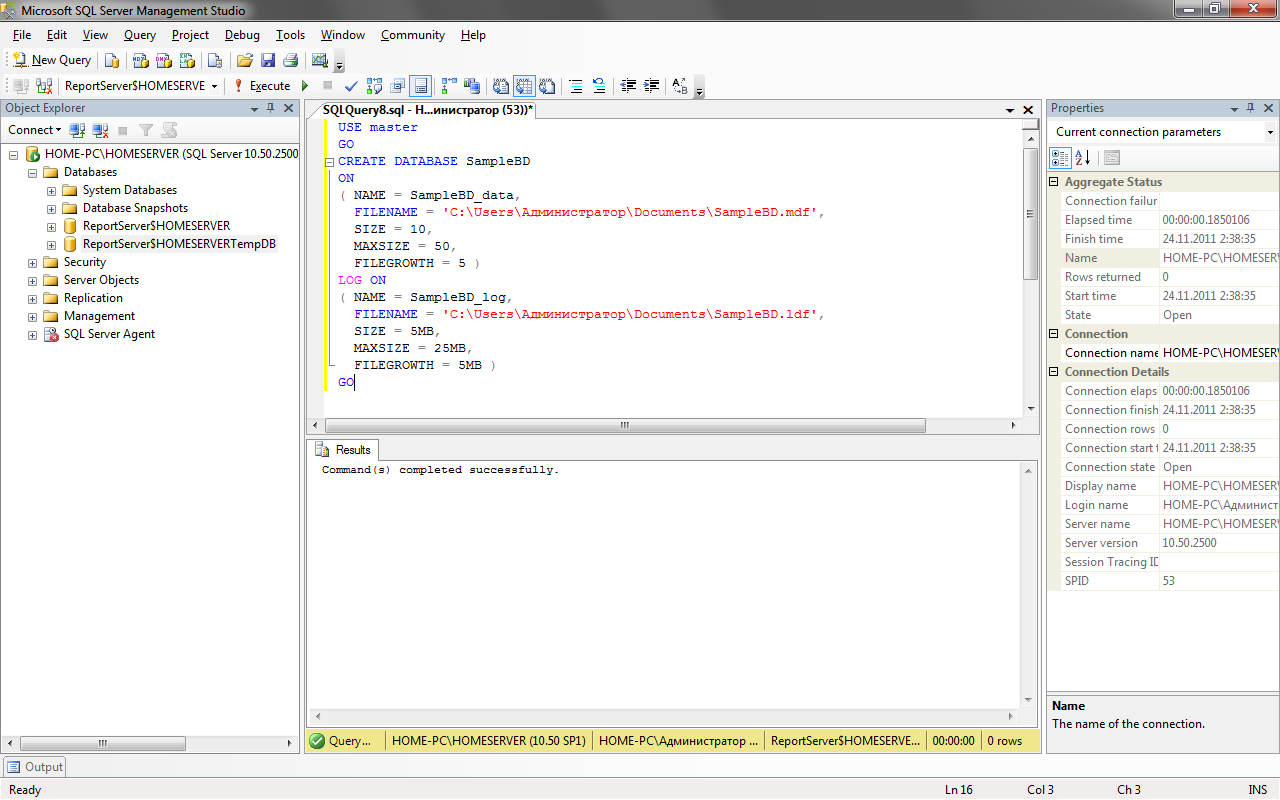This screenshot has width=1280, height=800.
Task: Click the Filter funnel icon in Object Explorer
Action: (x=146, y=130)
